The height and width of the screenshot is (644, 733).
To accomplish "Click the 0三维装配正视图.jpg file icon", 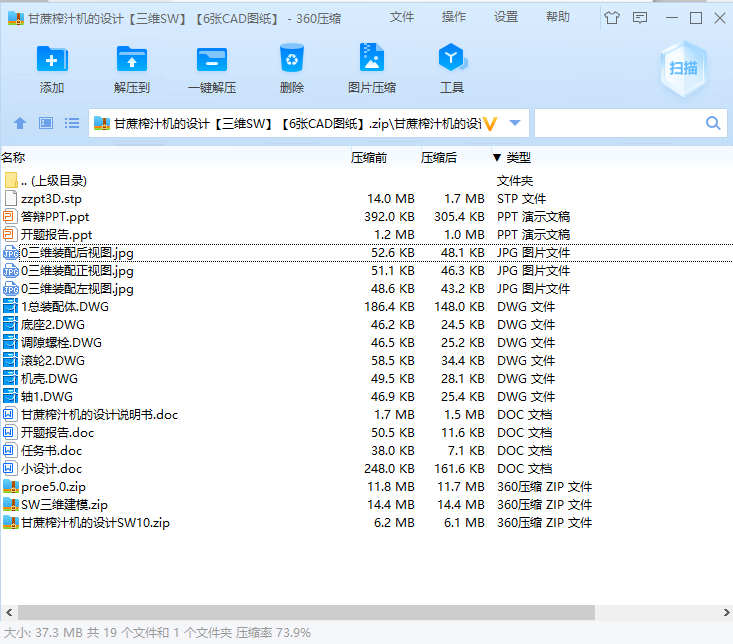I will point(10,271).
